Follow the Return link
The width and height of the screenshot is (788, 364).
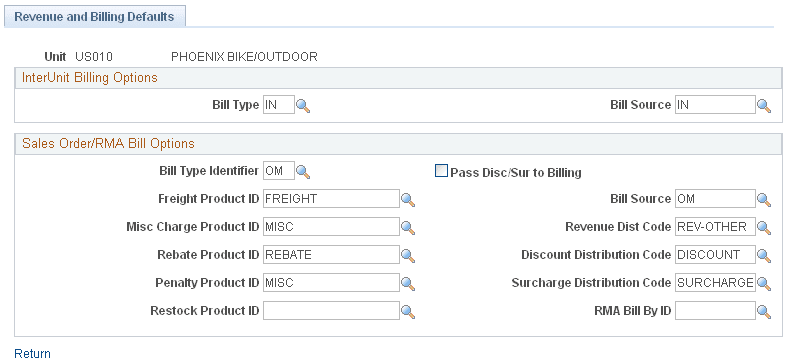tap(32, 353)
